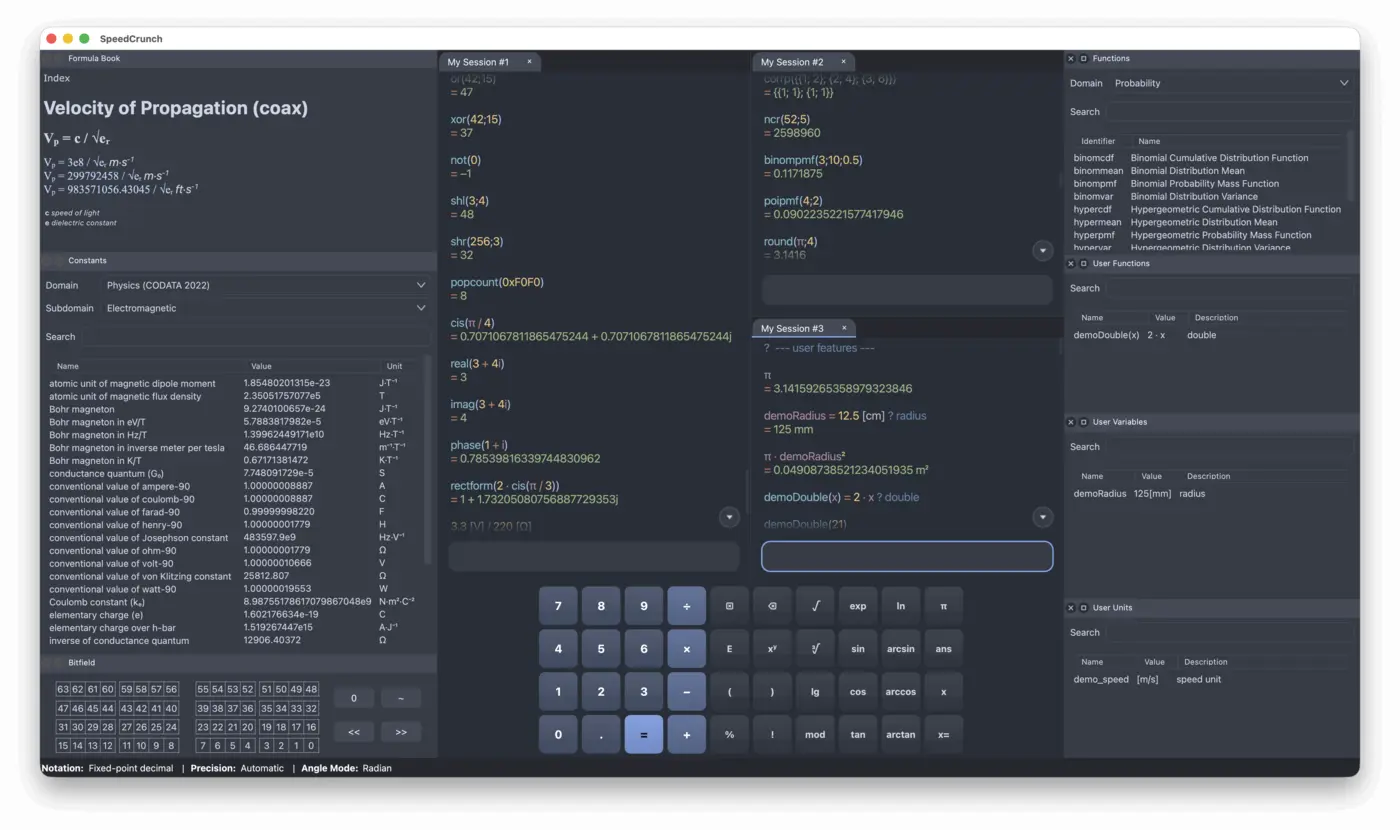The image size is (1400, 830).
Task: Insert square root from keypad
Action: pos(815,606)
